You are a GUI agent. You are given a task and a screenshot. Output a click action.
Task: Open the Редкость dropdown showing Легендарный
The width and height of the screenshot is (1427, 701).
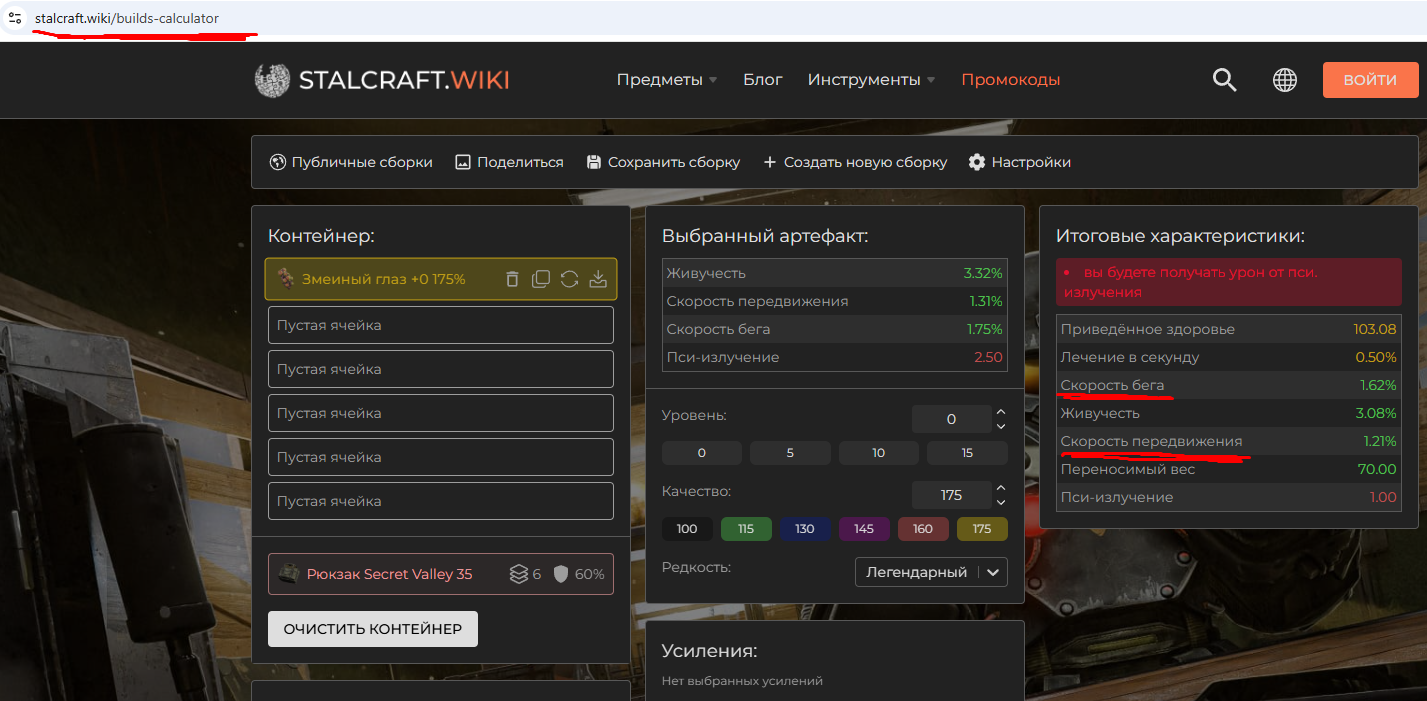tap(930, 572)
